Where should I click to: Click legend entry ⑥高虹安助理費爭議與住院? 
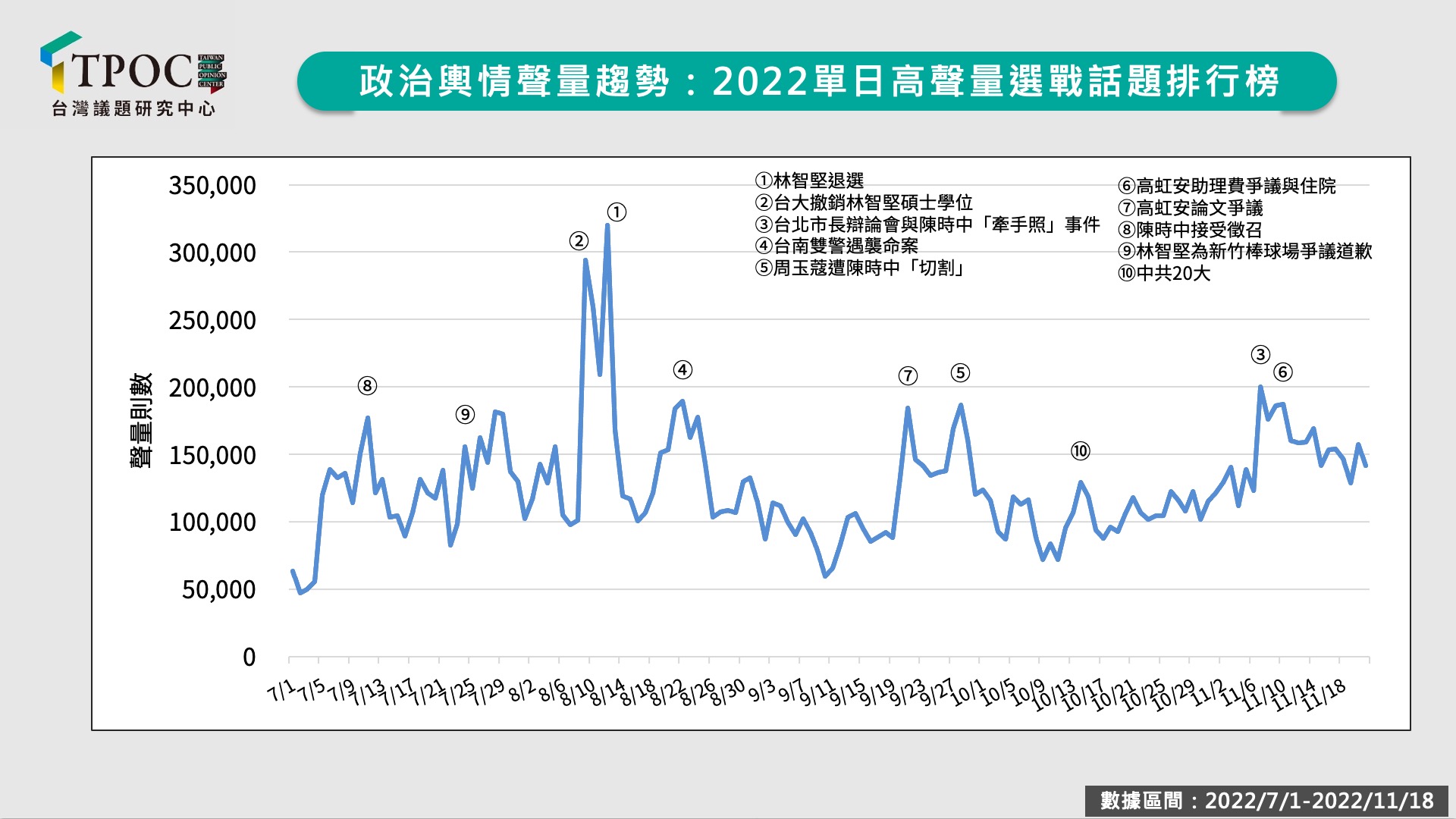1226,186
